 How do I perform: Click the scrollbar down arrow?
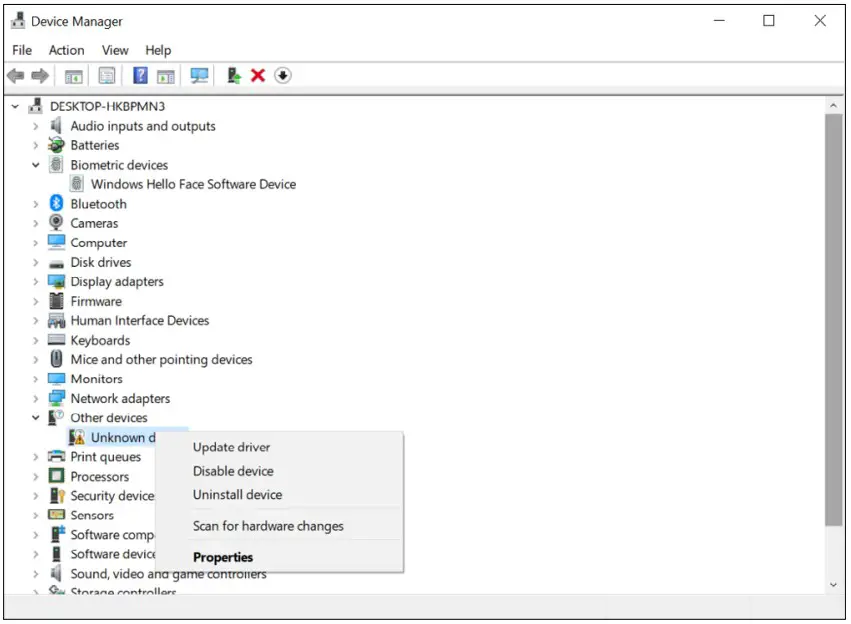click(834, 584)
